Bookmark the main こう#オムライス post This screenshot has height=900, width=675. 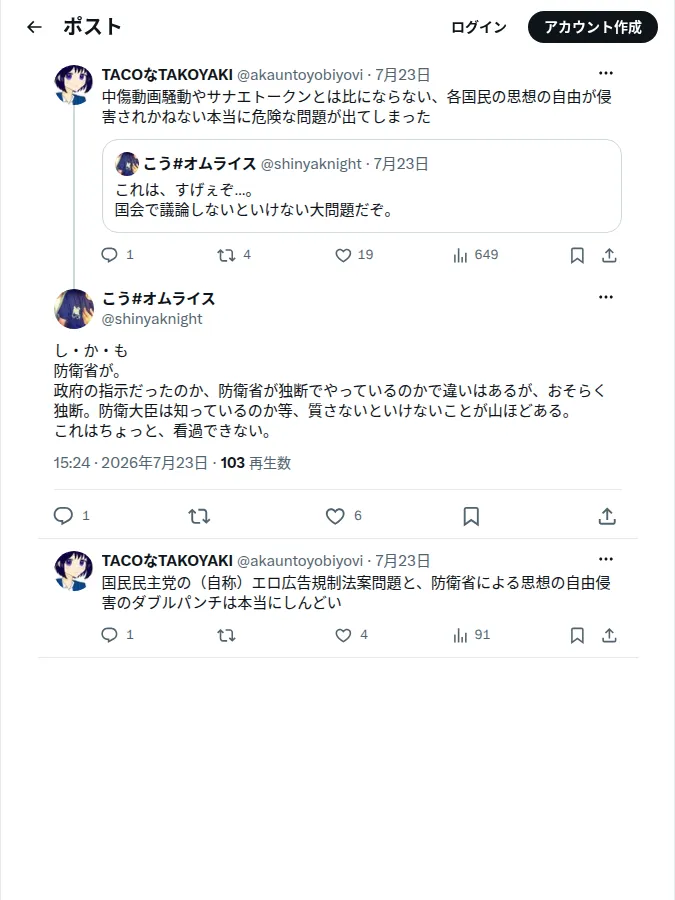tap(471, 516)
